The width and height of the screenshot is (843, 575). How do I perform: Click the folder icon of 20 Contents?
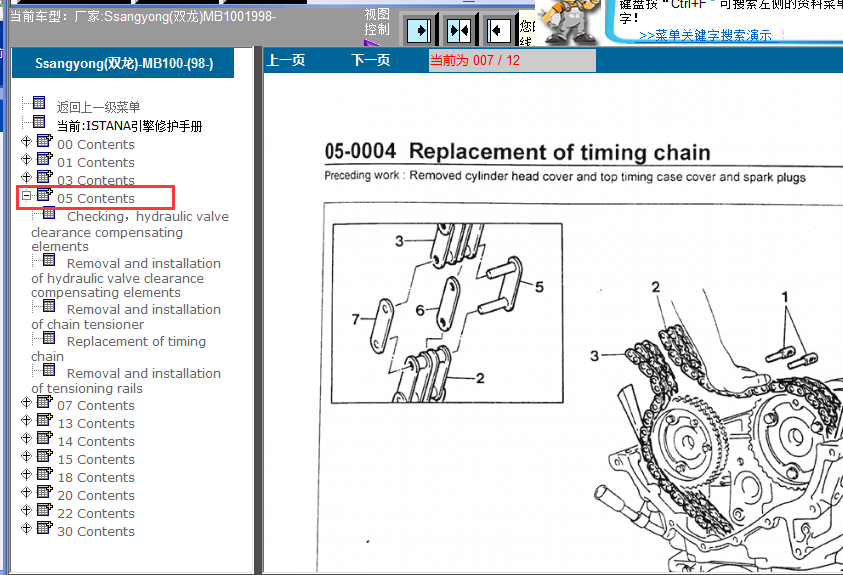tap(45, 492)
